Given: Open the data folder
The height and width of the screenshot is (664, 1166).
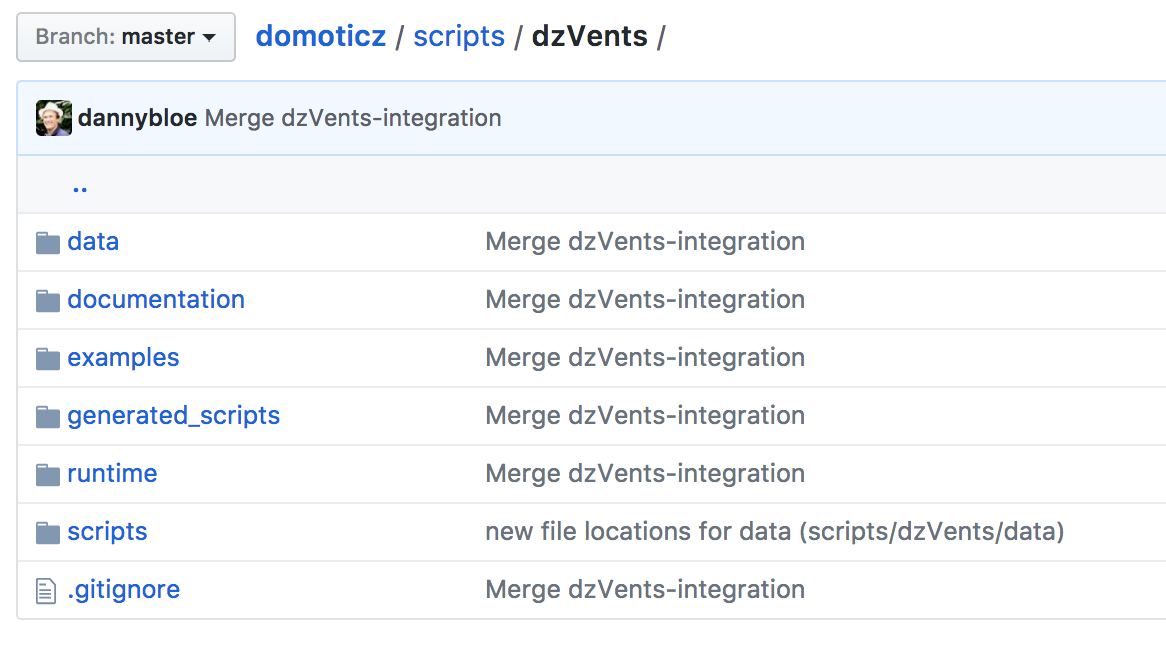Looking at the screenshot, I should [93, 242].
